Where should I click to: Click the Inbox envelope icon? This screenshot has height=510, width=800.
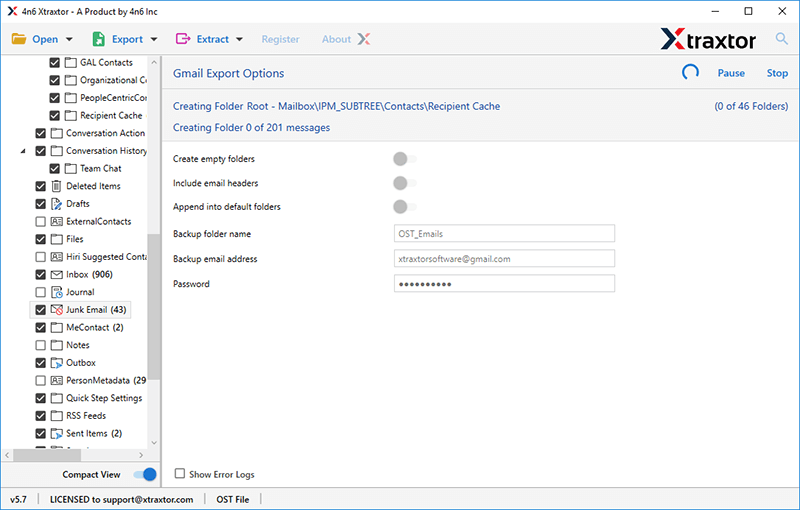pyautogui.click(x=57, y=274)
